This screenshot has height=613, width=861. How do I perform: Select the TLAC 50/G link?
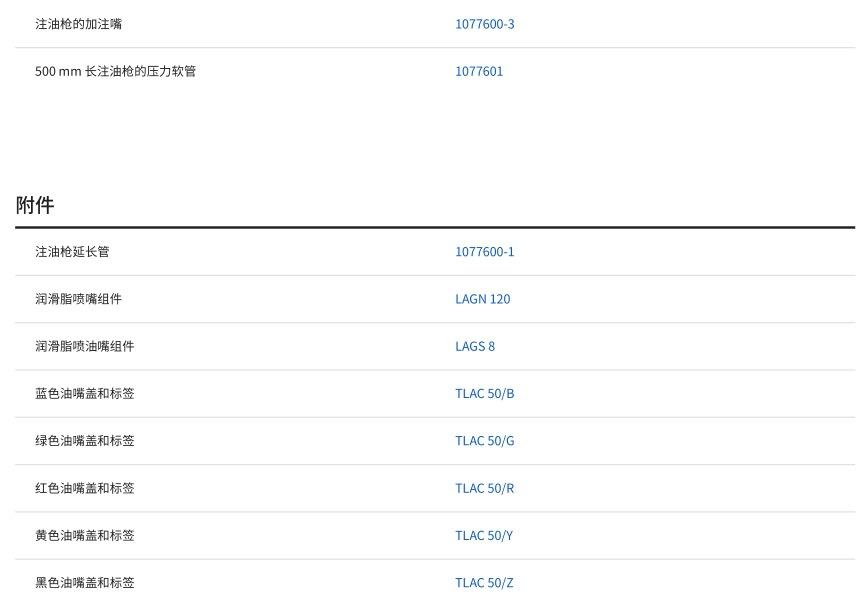pos(484,441)
